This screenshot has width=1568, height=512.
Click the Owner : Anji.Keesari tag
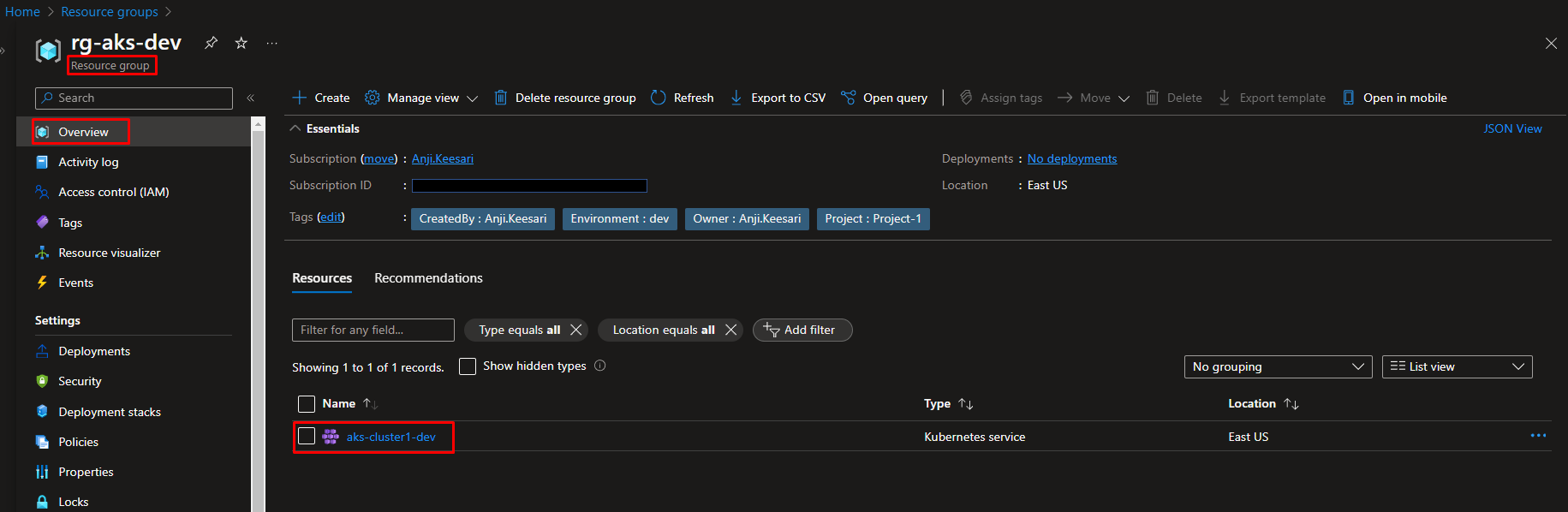click(x=747, y=219)
